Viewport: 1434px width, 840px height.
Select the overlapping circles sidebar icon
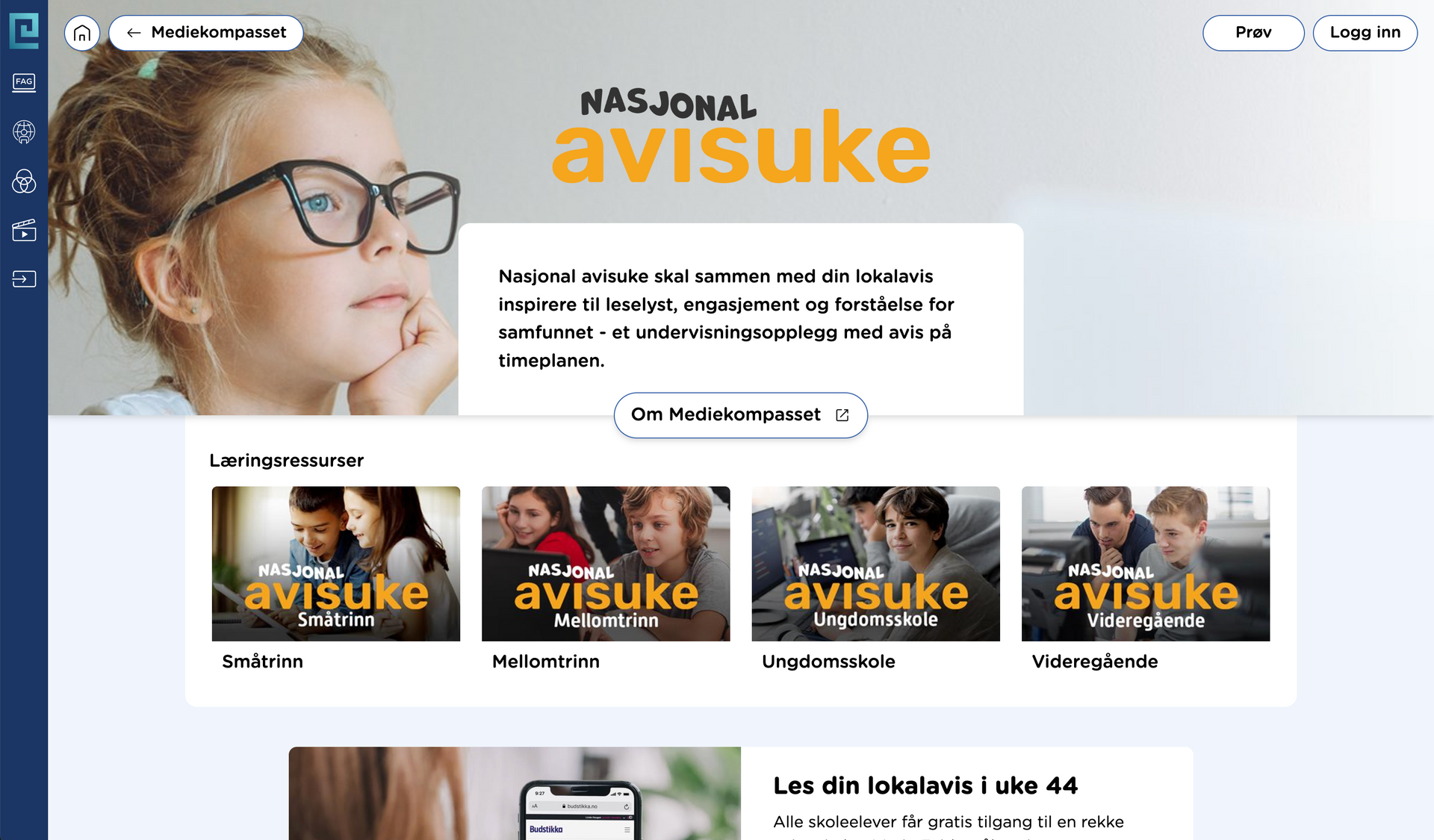[x=24, y=181]
